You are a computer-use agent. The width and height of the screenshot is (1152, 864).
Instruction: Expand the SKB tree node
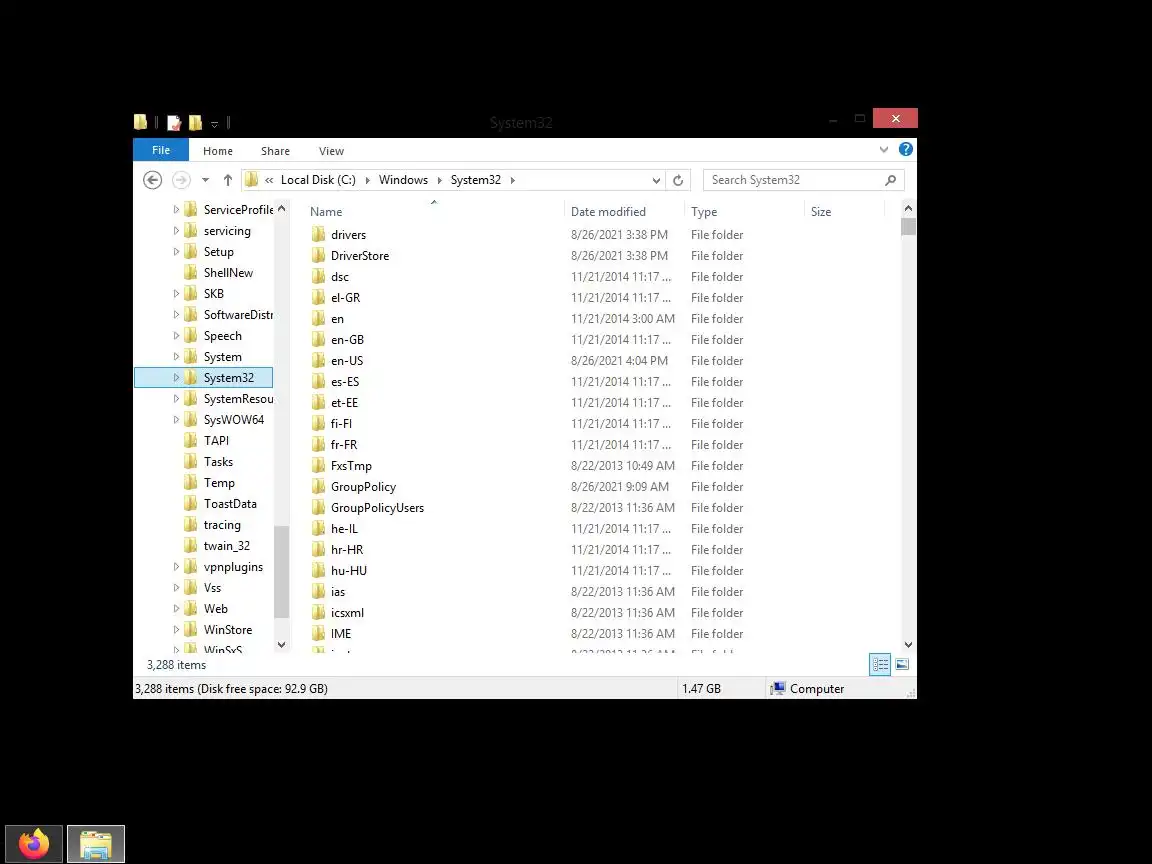[x=176, y=293]
